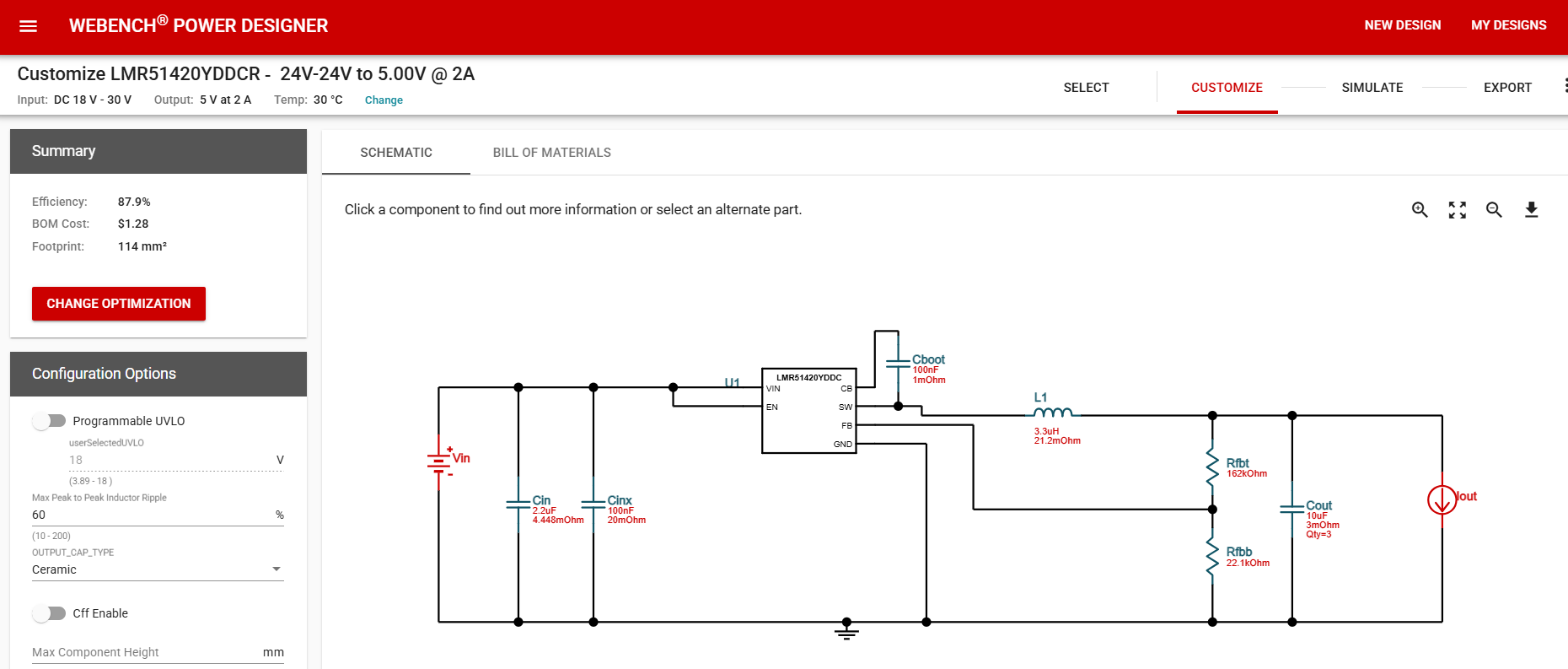Viewport: 1568px width, 669px height.
Task: Toggle Cff Enable switch
Action: (49, 613)
